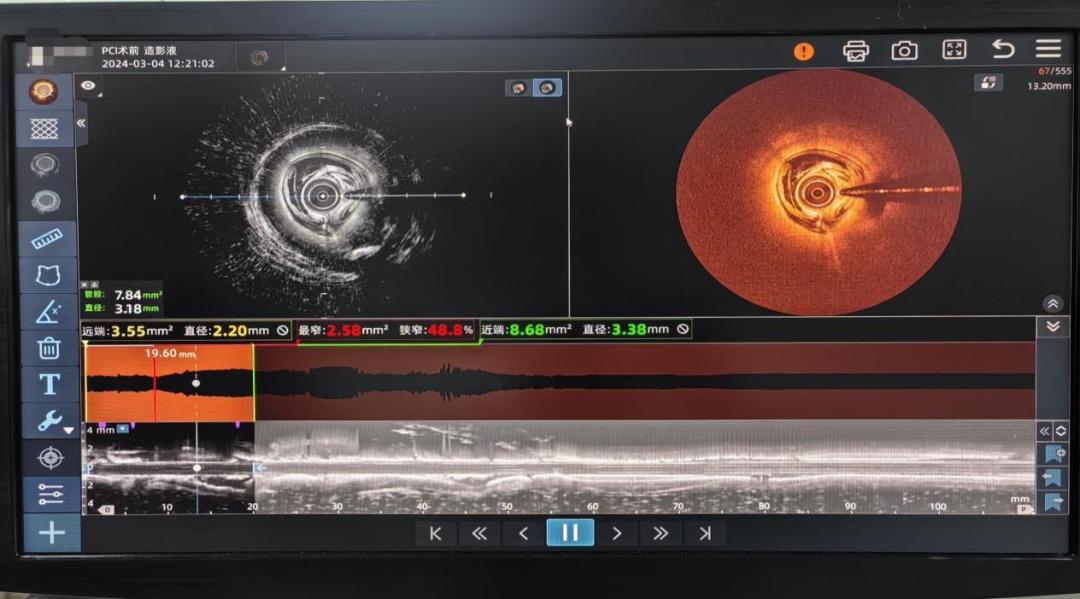Click the up-down arrows resize toggle at right
This screenshot has height=599, width=1080.
coord(1061,431)
